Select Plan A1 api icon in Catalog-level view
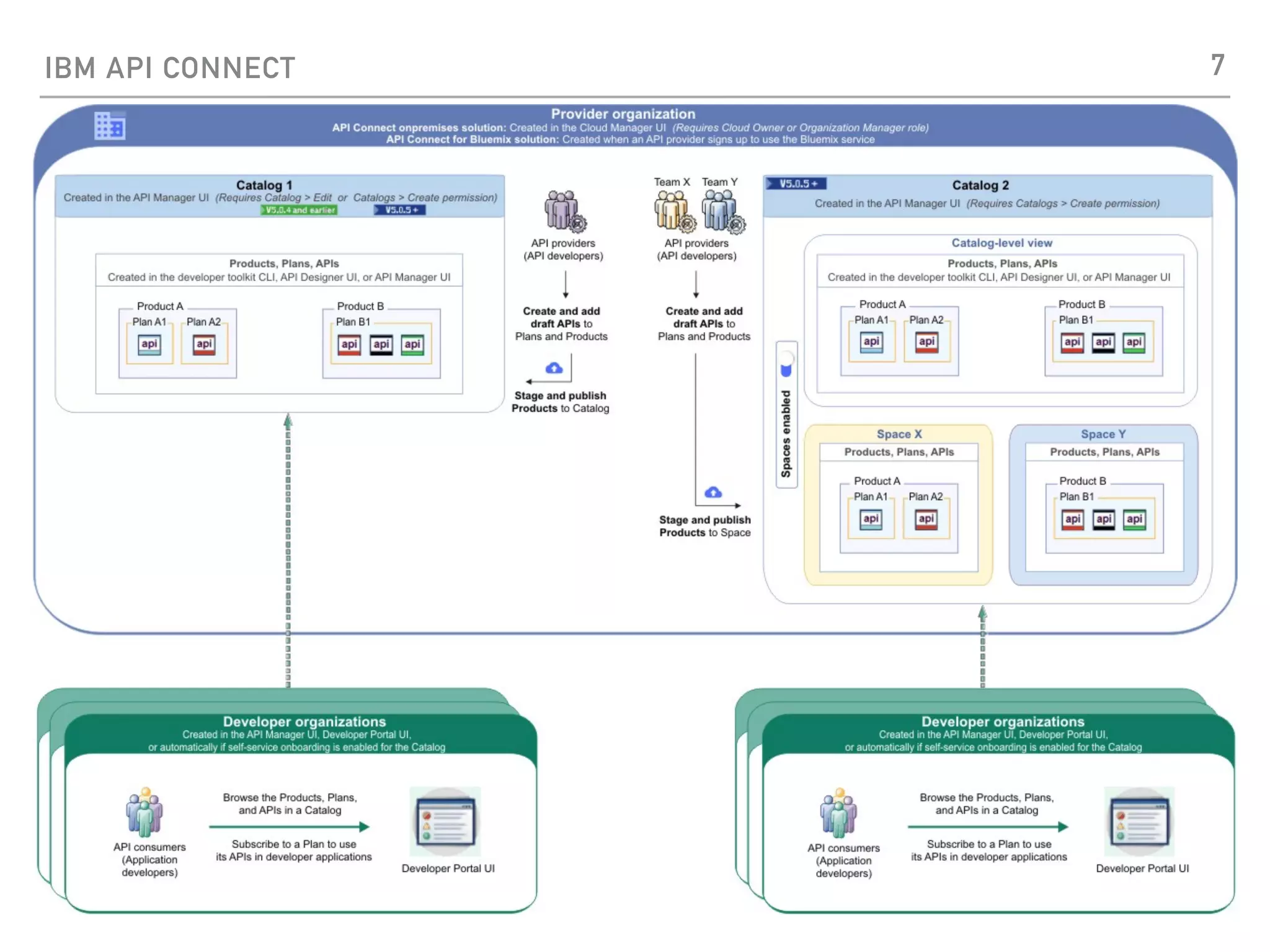The width and height of the screenshot is (1270, 952). [871, 342]
